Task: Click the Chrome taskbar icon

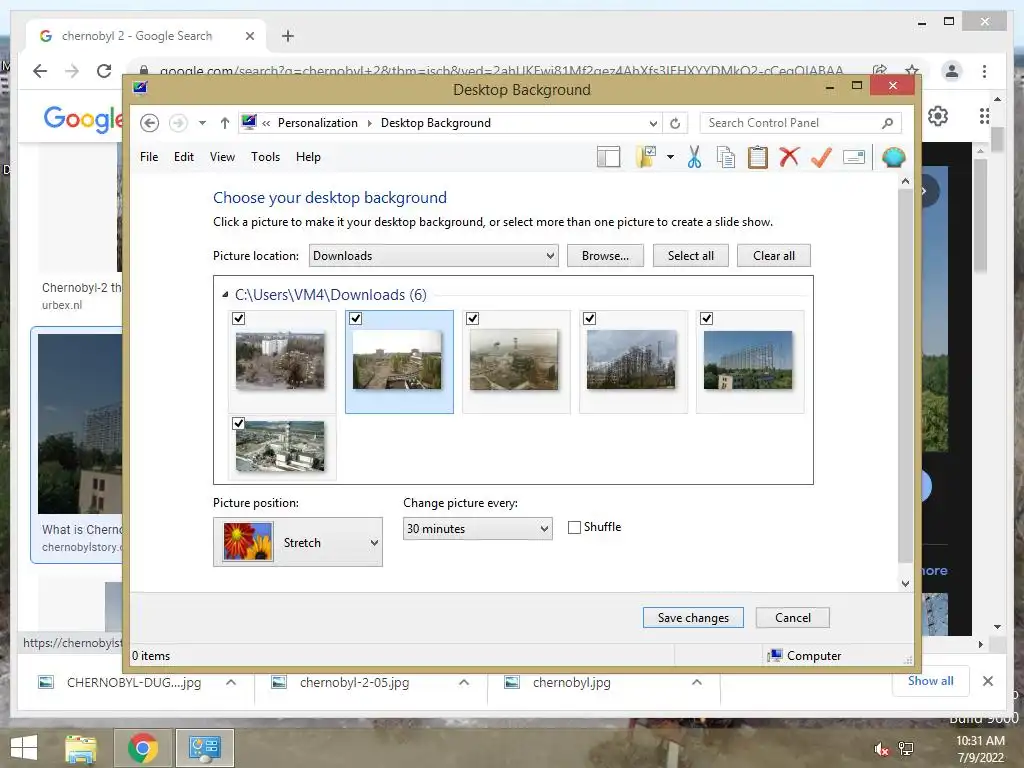Action: click(142, 748)
